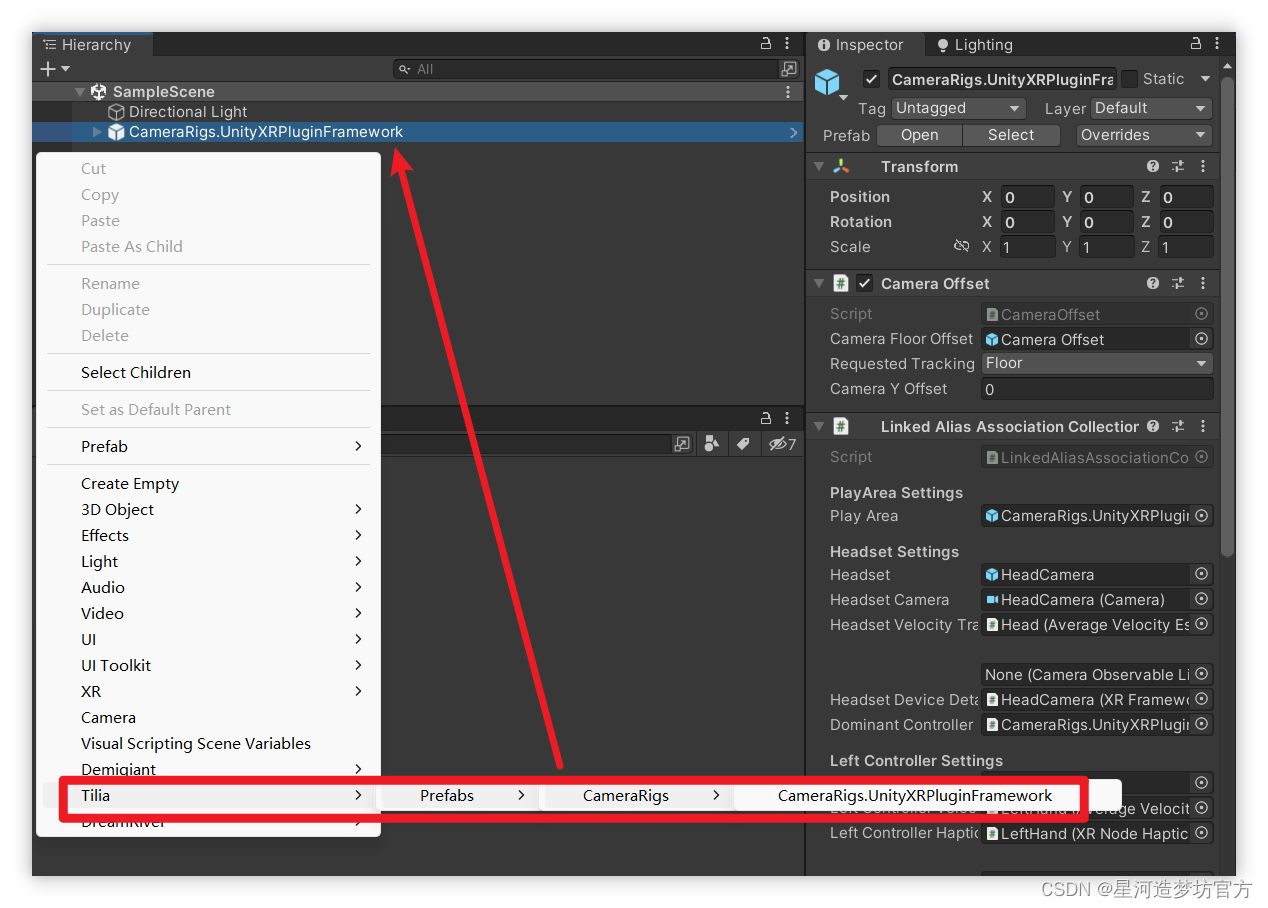Open the CameraRigs submenu item
Viewport: 1268px width, 908px height.
pos(635,795)
